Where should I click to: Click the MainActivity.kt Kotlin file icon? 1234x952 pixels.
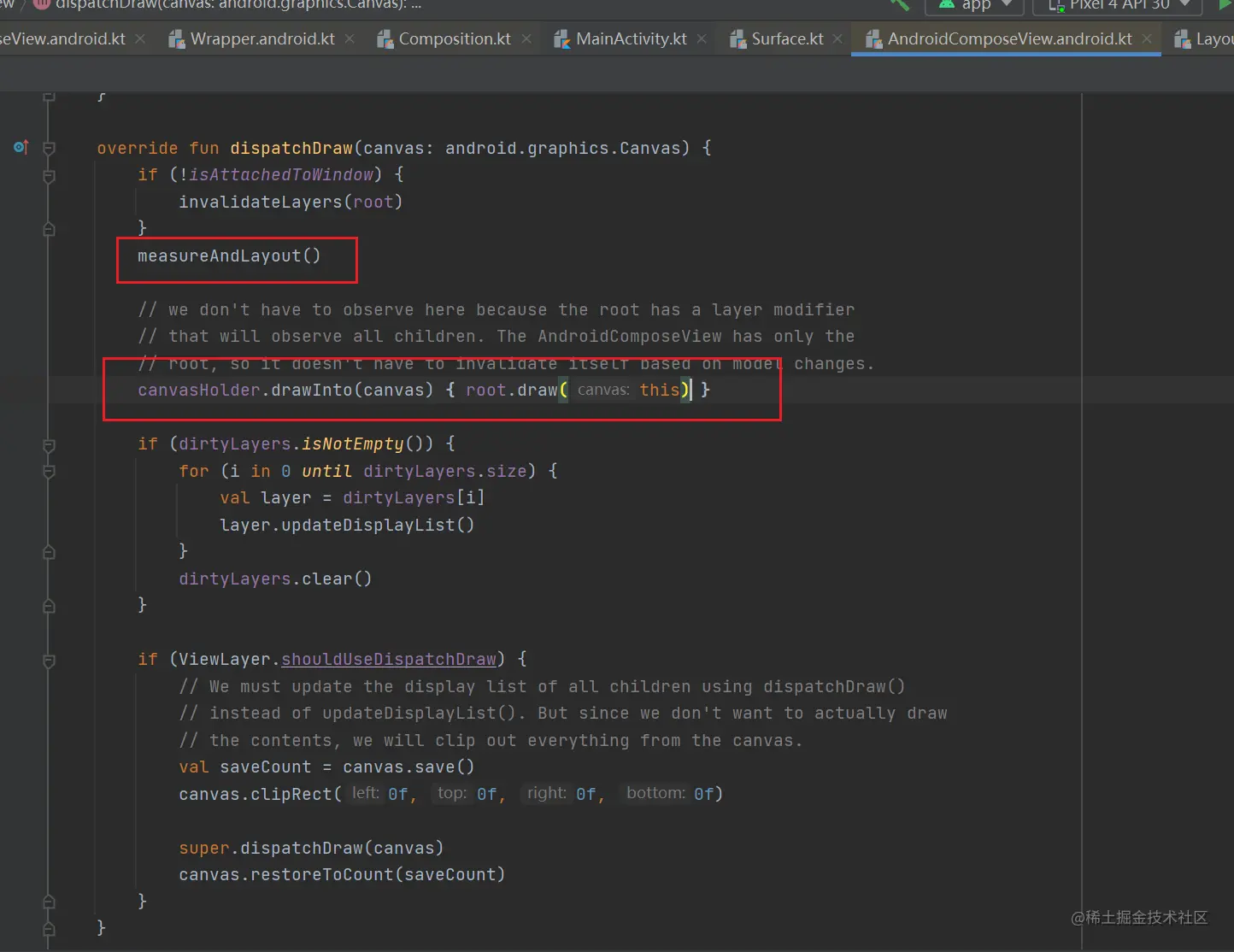(562, 38)
